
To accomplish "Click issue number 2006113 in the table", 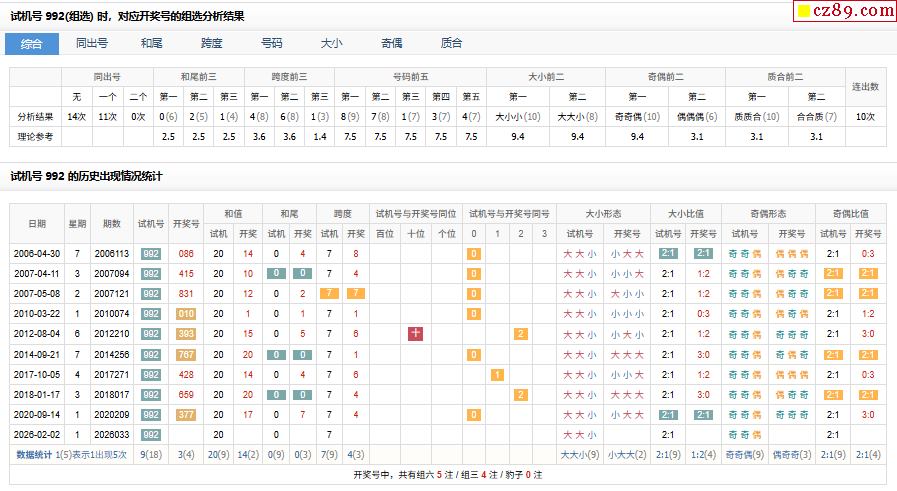I will pos(112,254).
